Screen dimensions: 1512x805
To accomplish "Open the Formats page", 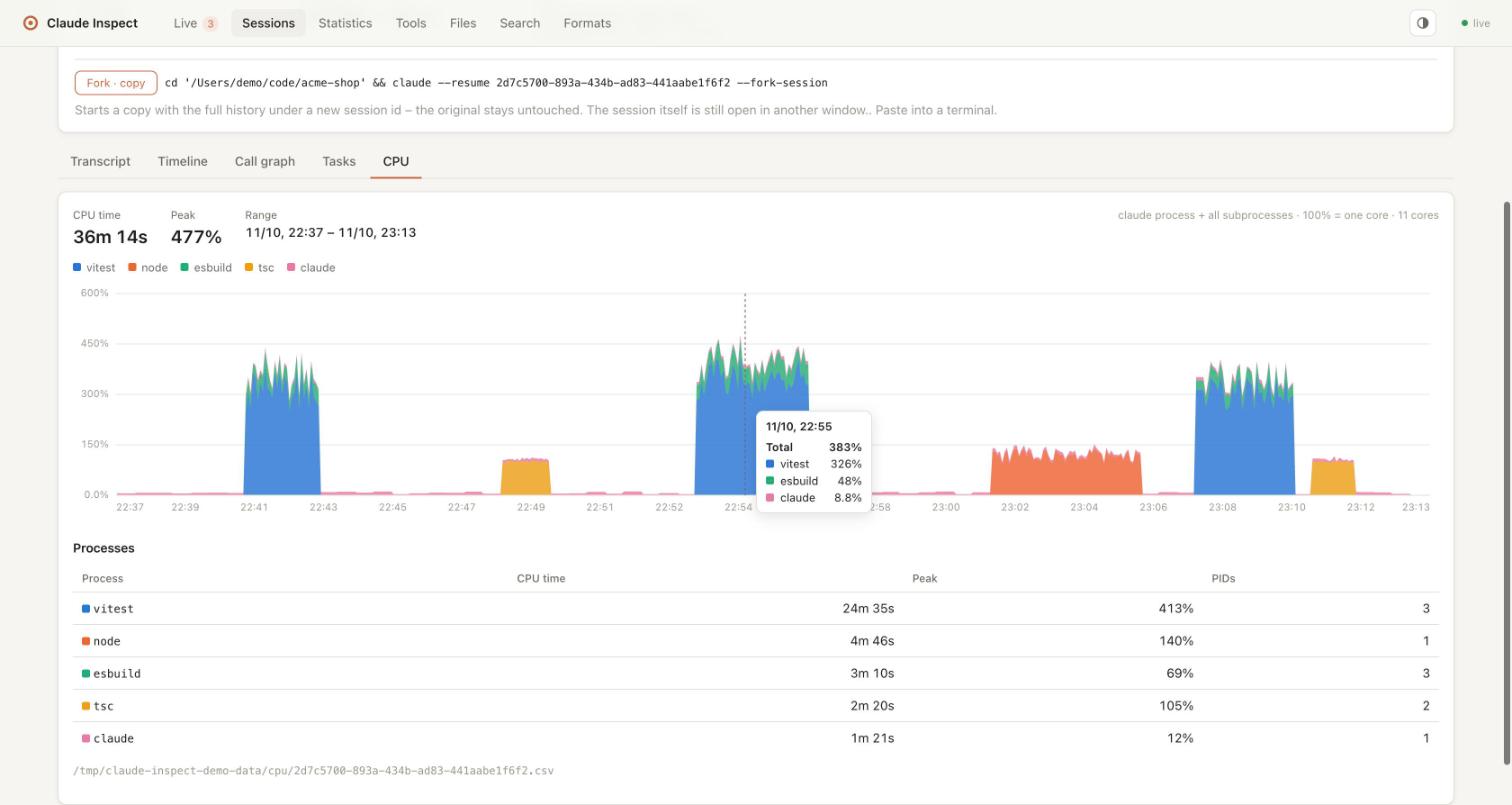I will tap(587, 23).
